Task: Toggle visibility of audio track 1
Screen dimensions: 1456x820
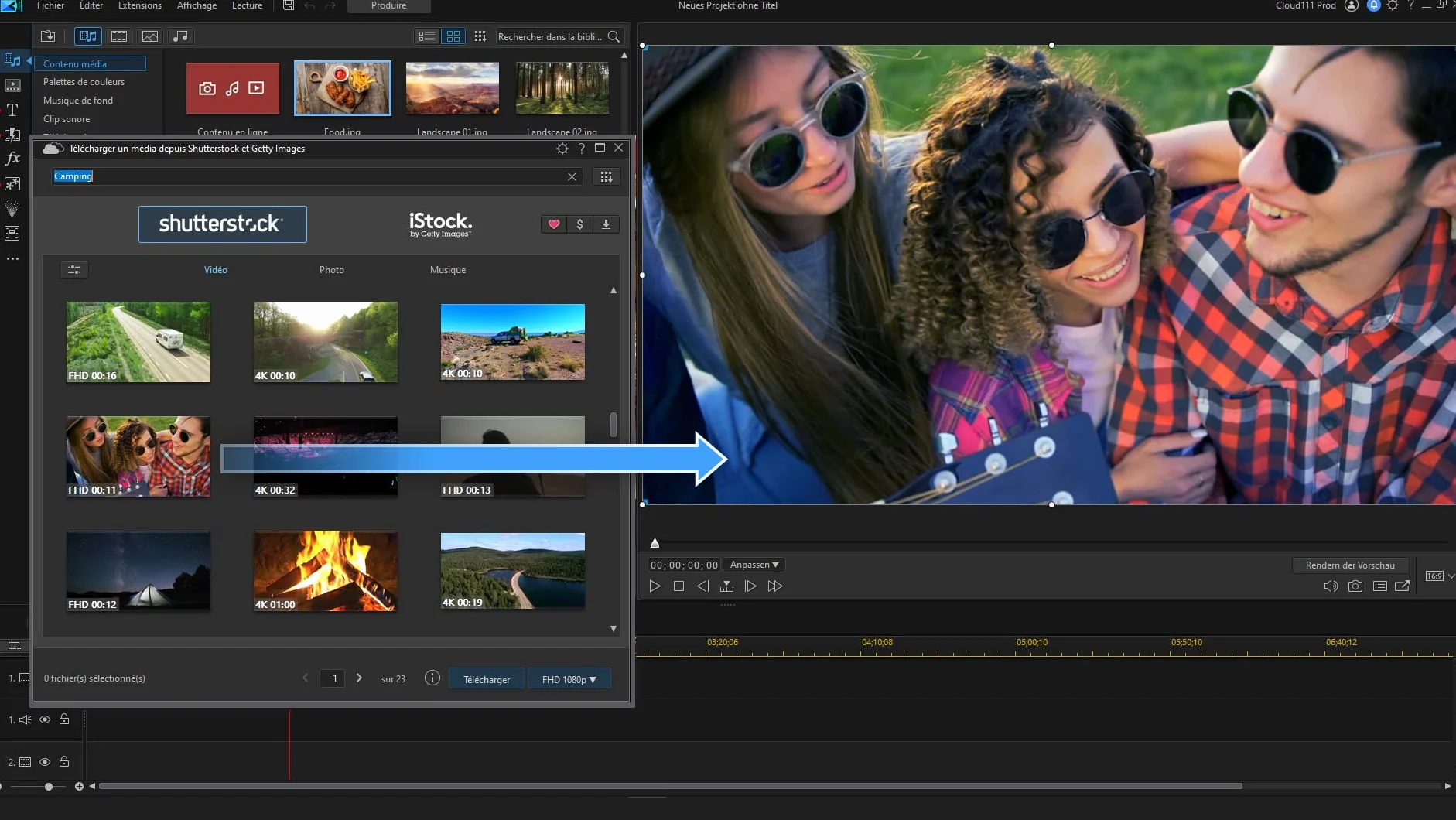Action: 45,719
